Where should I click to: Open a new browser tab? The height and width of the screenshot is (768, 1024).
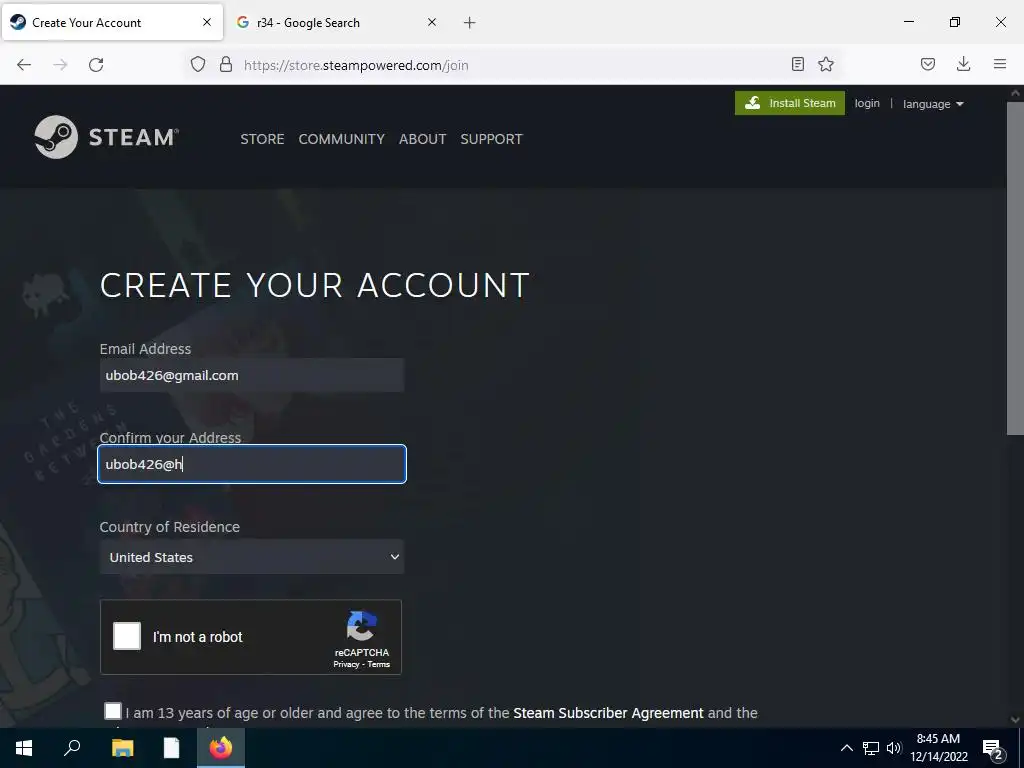coord(470,23)
